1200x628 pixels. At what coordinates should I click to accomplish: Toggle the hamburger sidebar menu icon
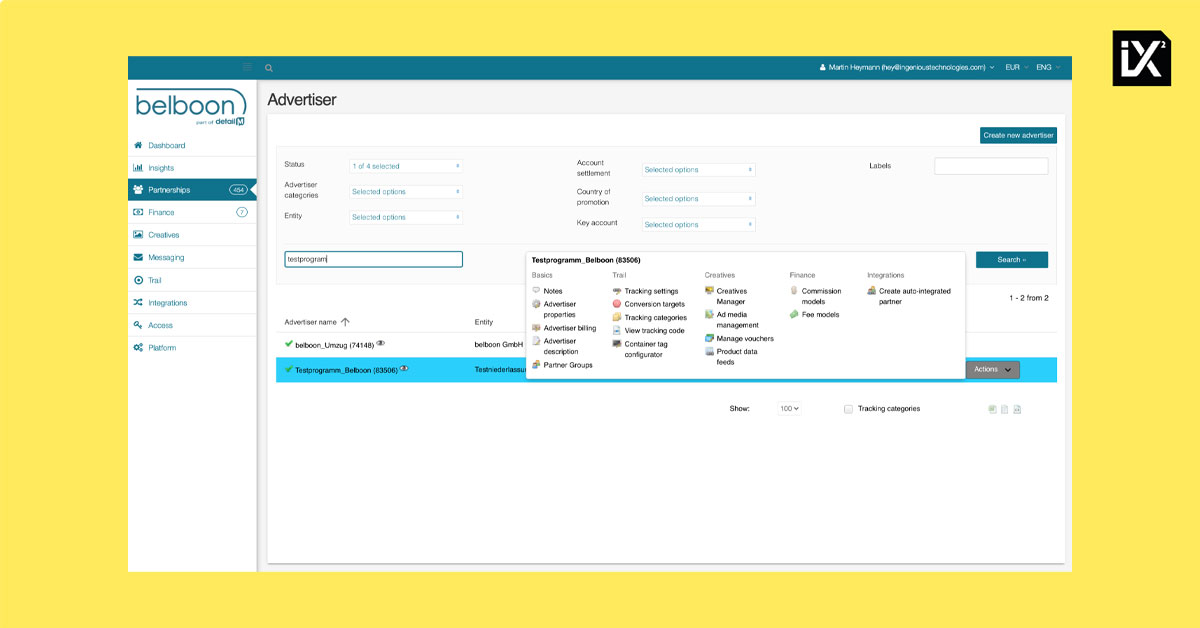(x=248, y=67)
